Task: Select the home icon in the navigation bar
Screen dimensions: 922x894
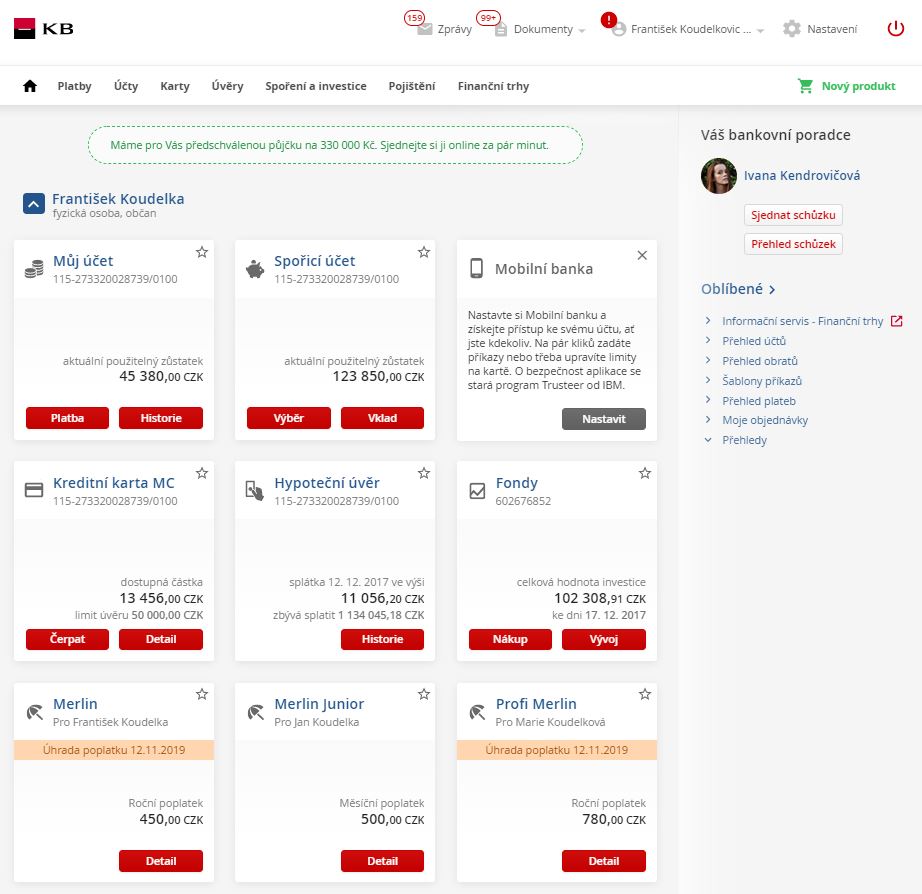Action: [28, 86]
